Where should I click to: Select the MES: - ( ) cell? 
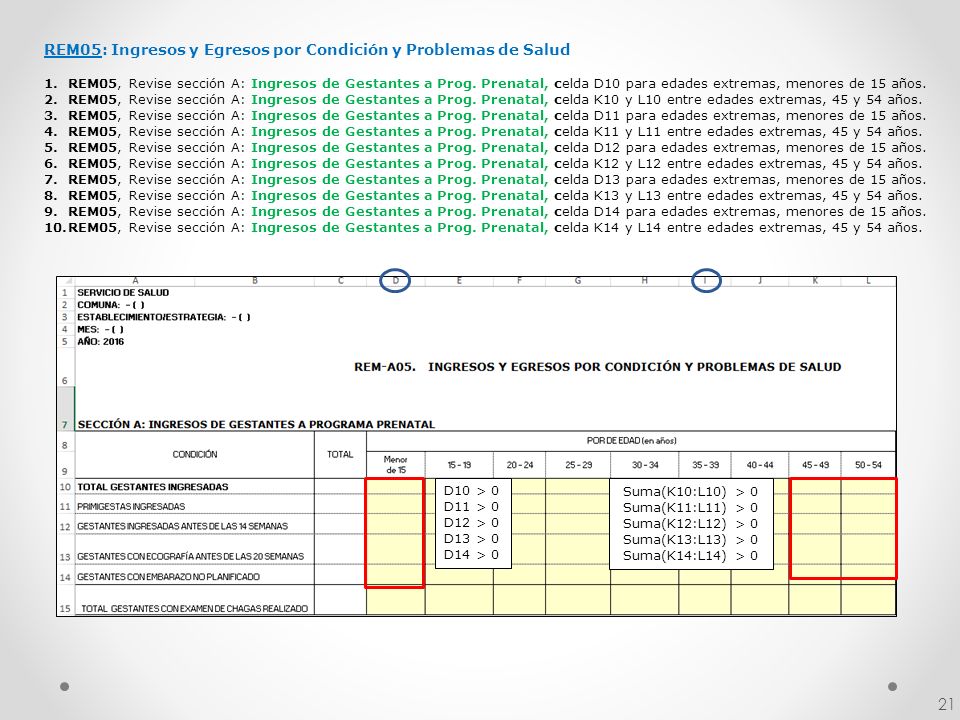click(x=100, y=329)
